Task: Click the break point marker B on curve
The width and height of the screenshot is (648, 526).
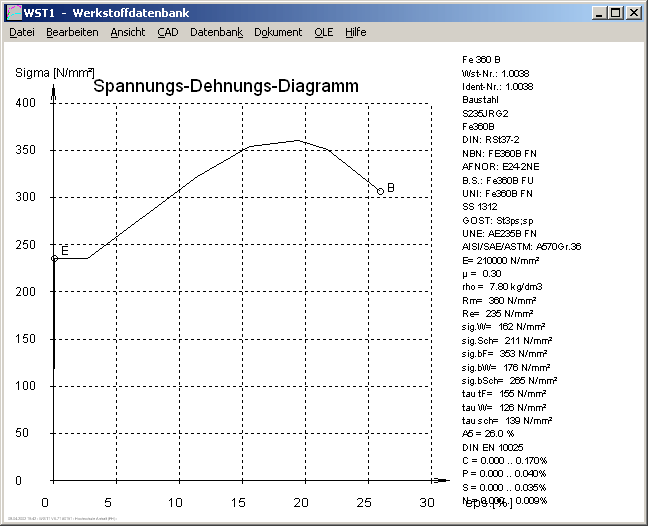Action: click(380, 191)
